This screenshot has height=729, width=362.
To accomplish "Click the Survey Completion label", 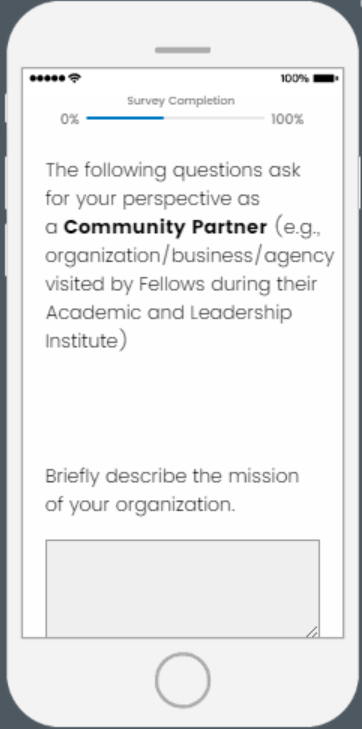I will click(x=181, y=100).
